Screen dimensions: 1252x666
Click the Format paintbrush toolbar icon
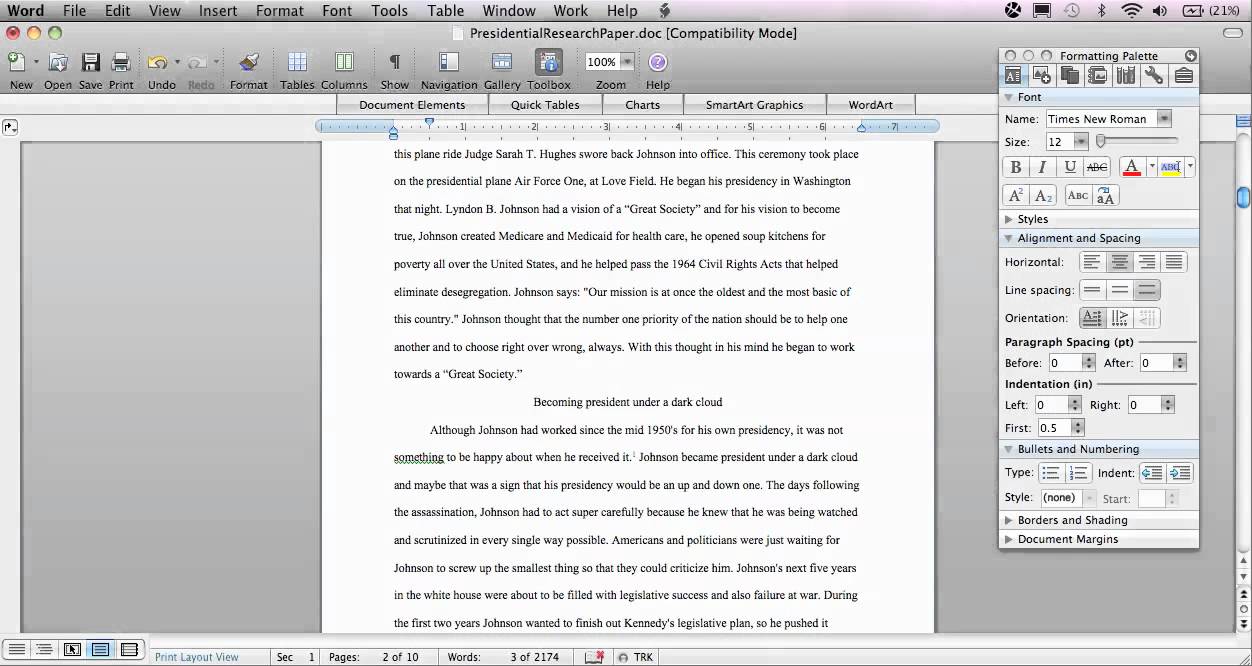pos(249,62)
